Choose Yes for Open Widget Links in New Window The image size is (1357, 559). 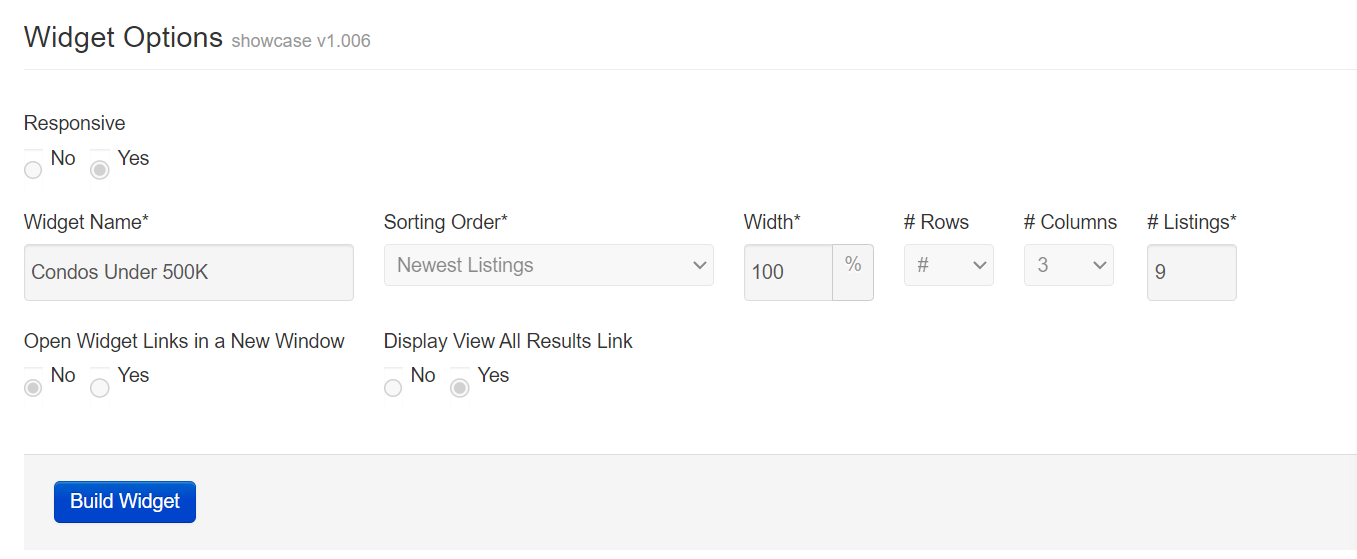coord(100,388)
